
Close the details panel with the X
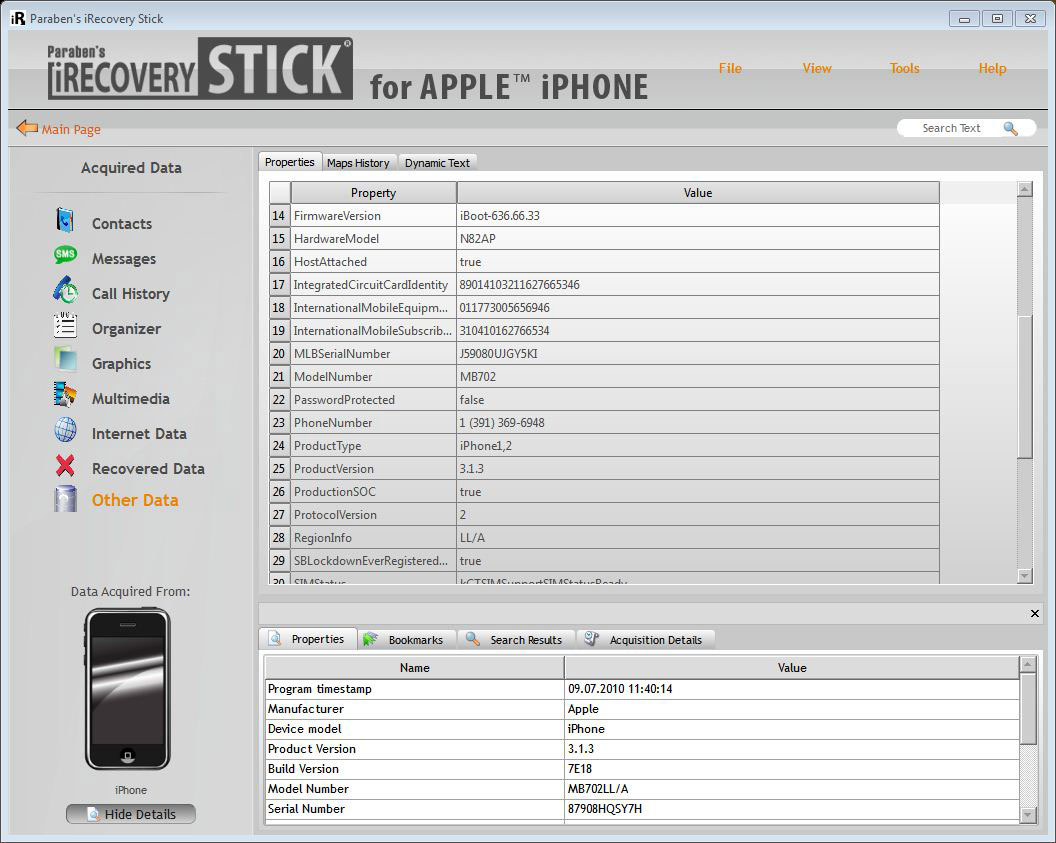tap(1034, 613)
